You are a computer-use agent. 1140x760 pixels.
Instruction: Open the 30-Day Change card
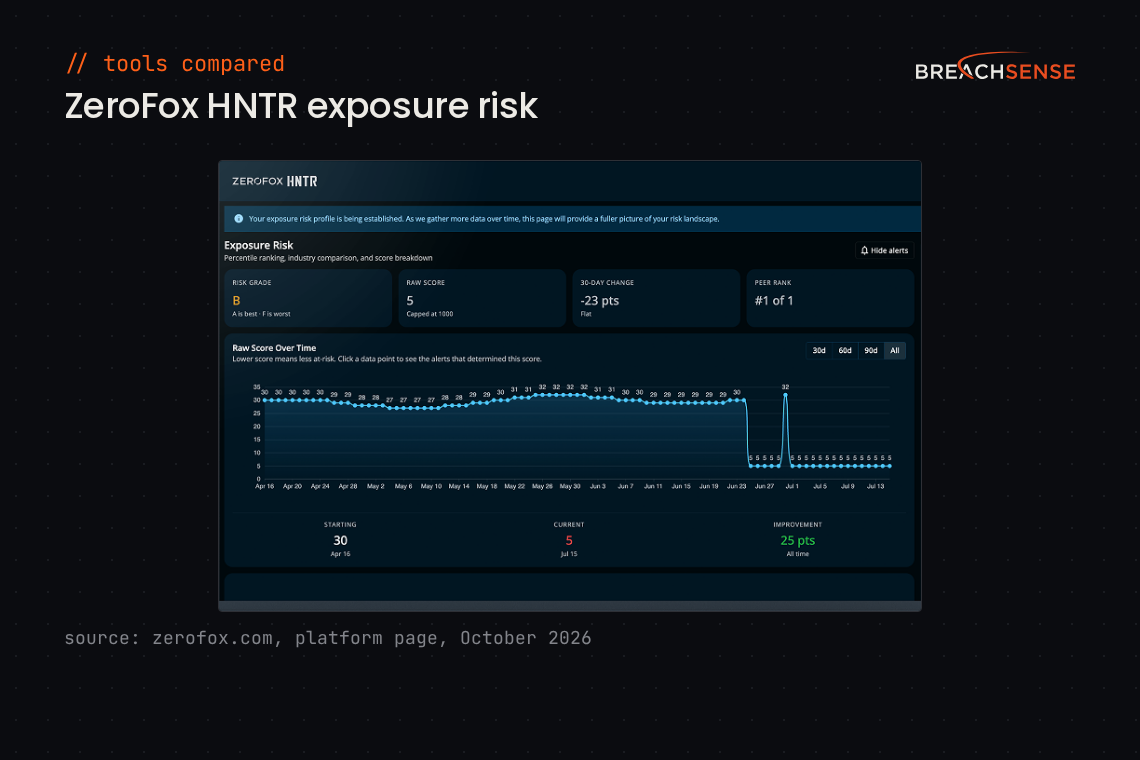[656, 298]
